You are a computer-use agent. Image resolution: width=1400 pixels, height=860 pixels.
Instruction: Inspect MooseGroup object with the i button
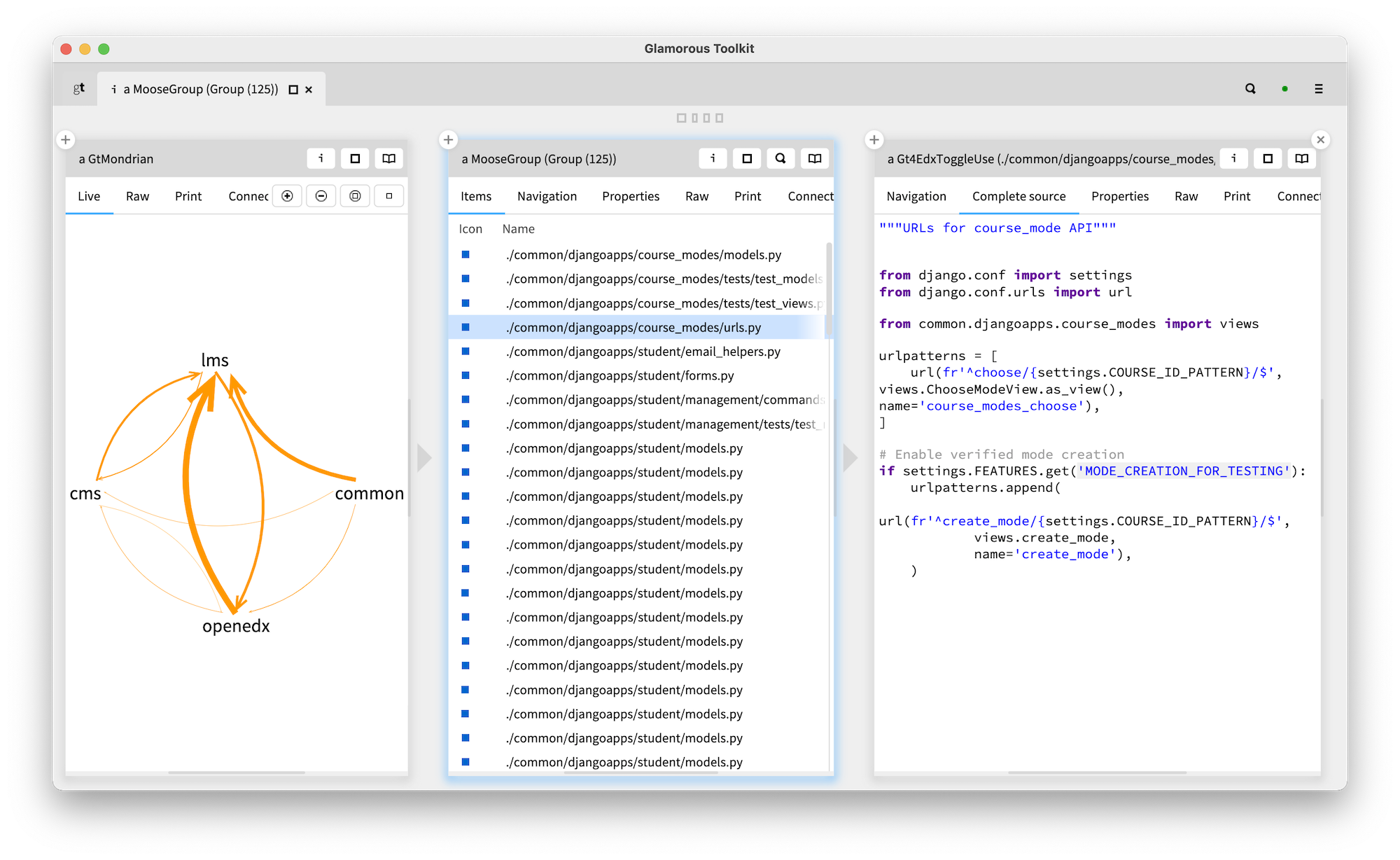(713, 158)
